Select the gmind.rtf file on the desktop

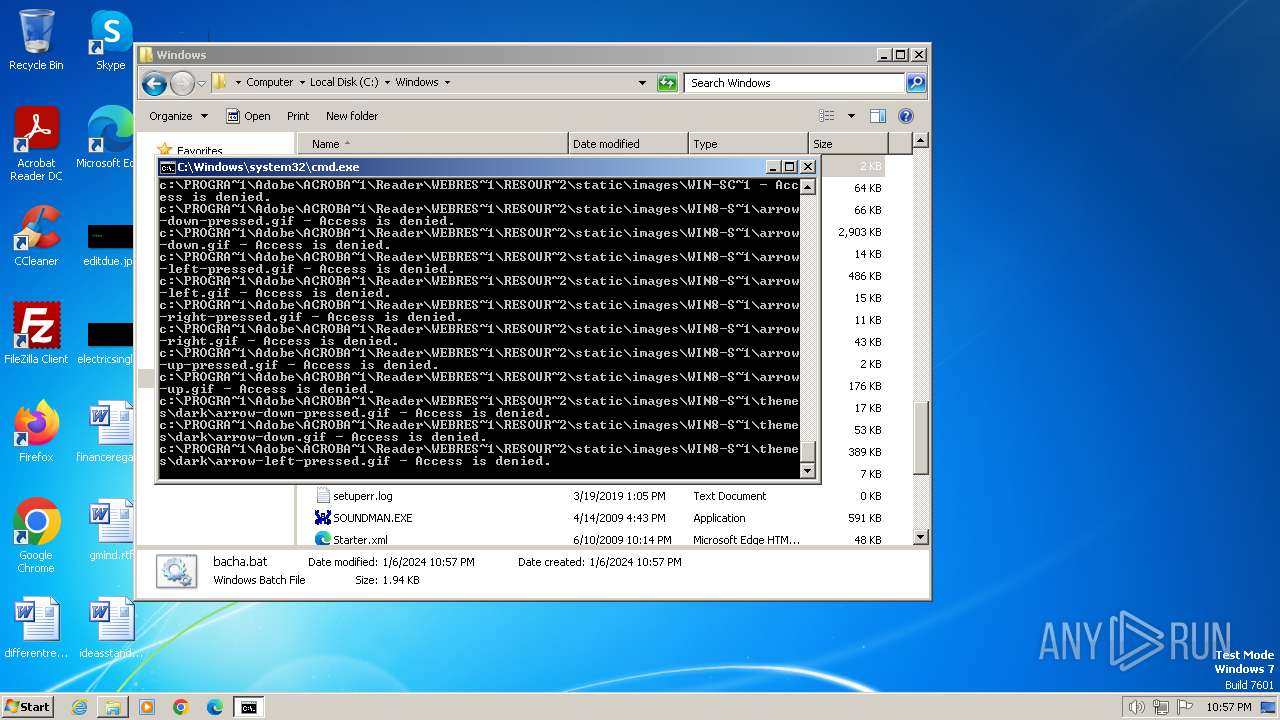(x=110, y=530)
